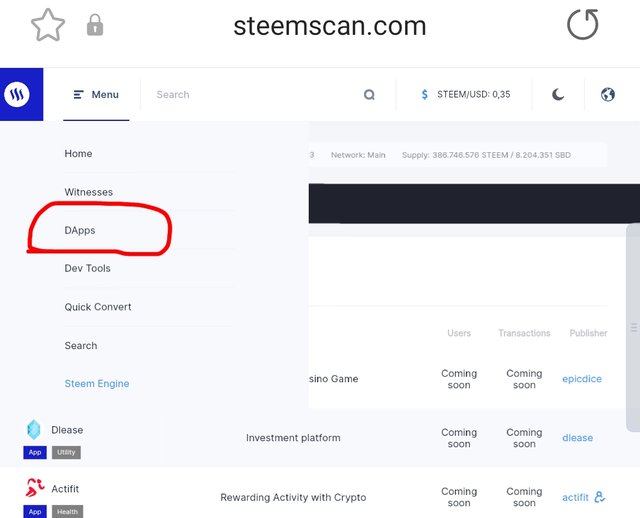Click the padlock security icon
Viewport: 640px width, 518px height.
coord(95,25)
